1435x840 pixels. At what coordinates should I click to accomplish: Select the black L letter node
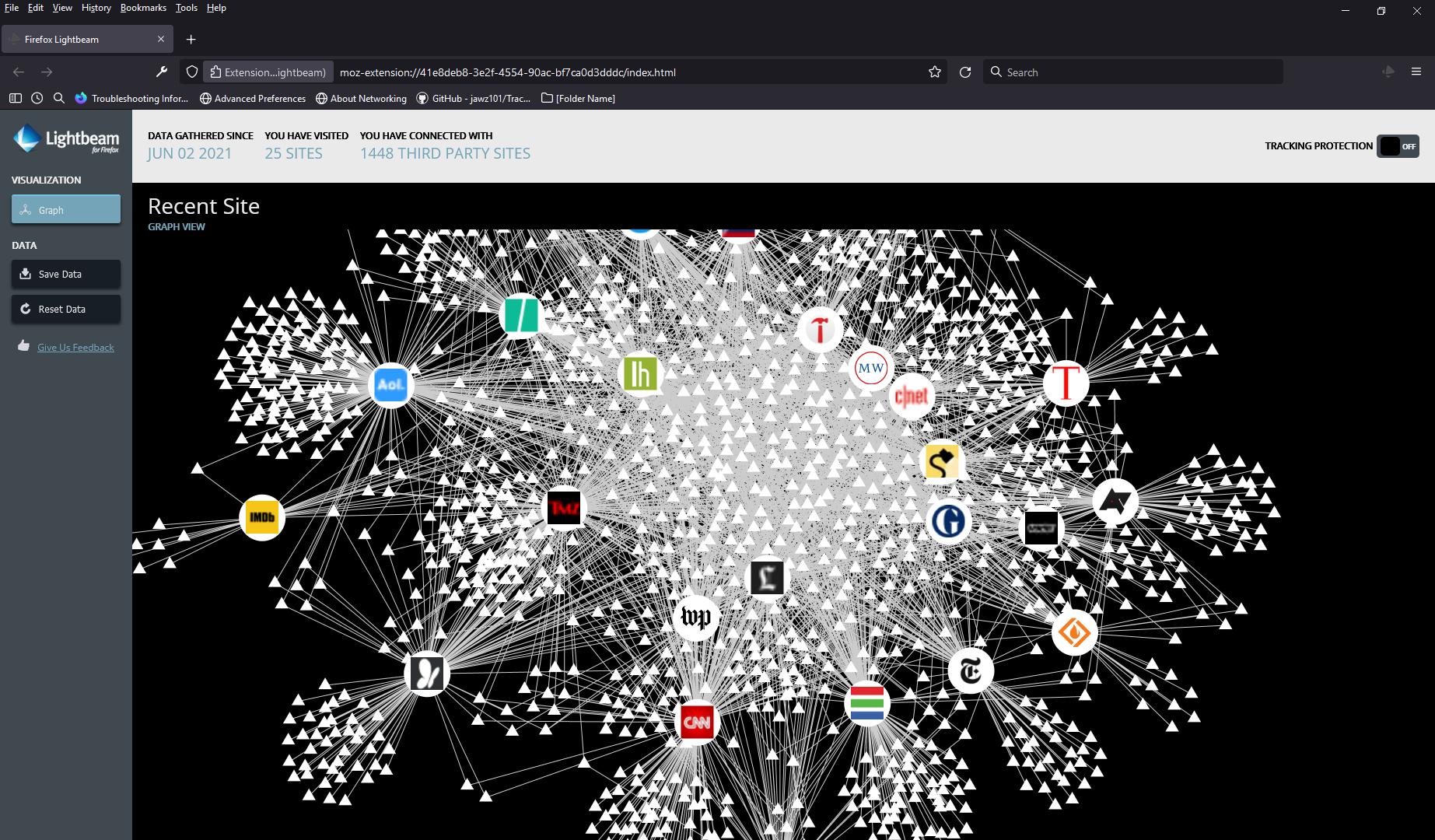tap(767, 578)
